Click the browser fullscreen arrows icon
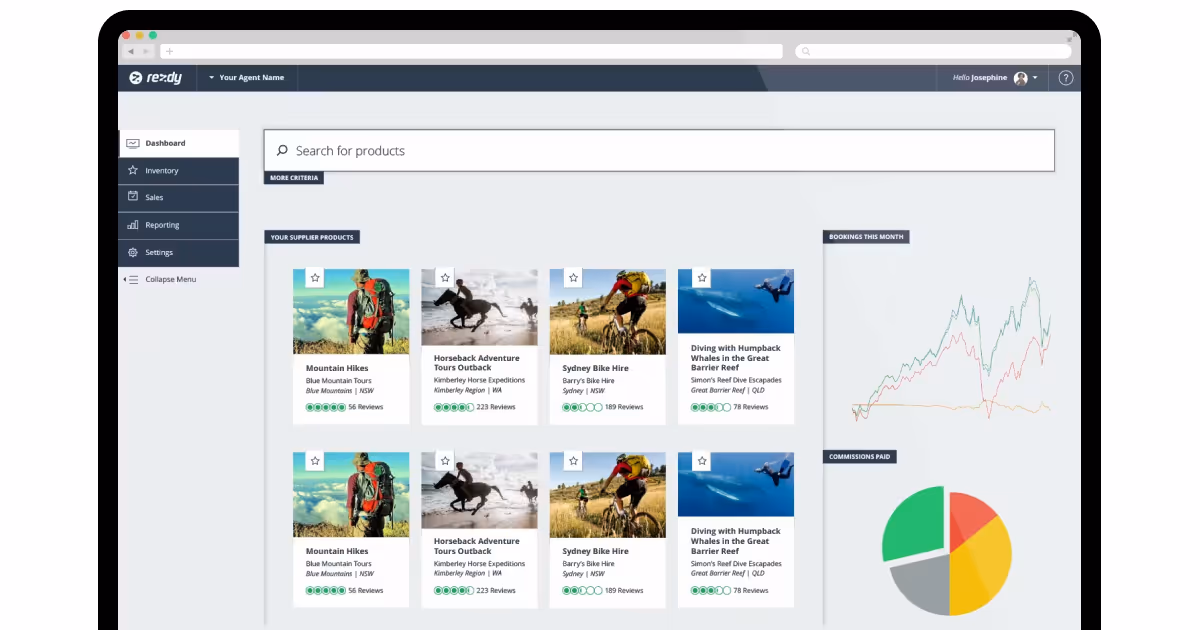 (1072, 37)
